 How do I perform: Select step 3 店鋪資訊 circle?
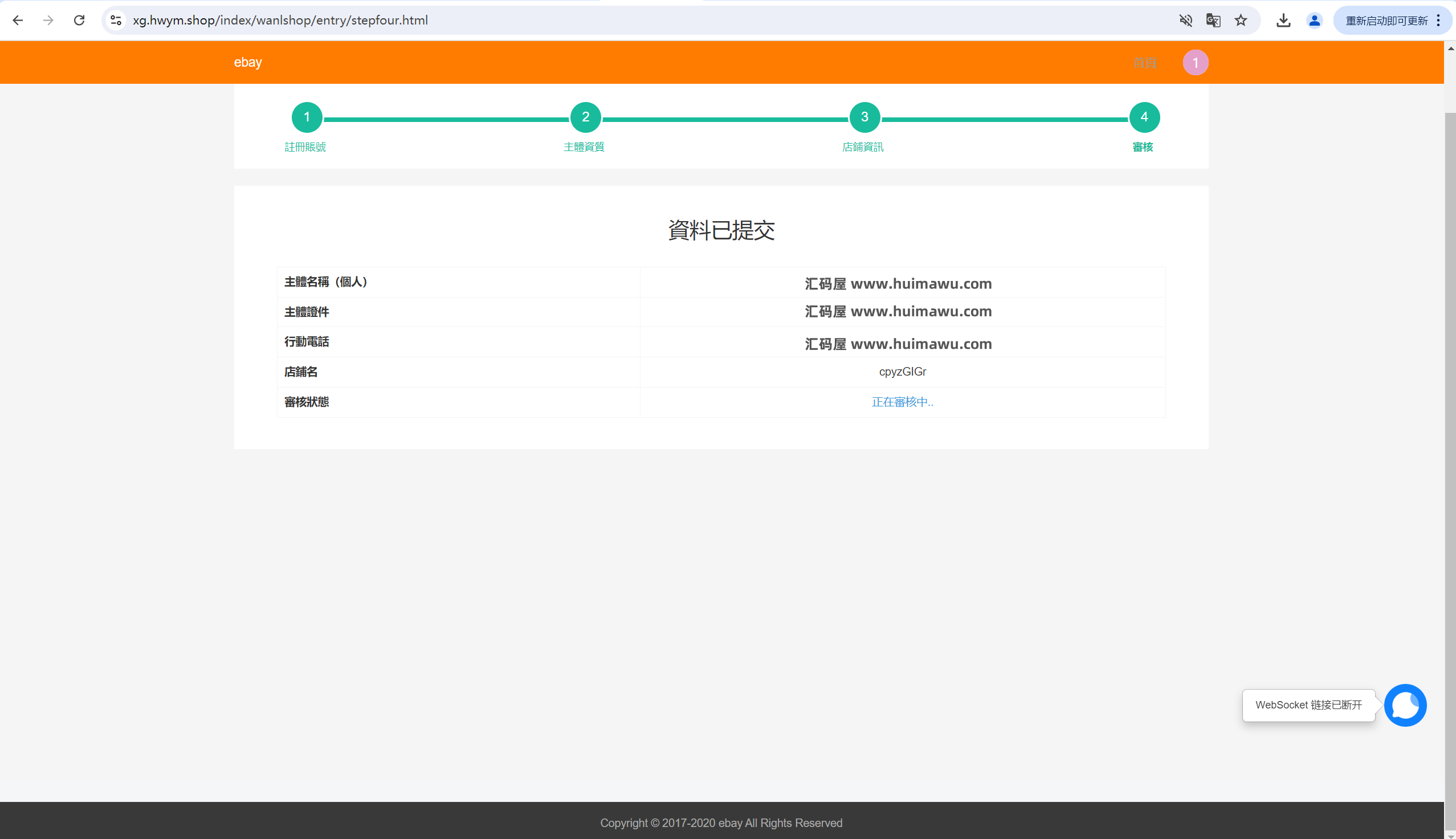click(x=864, y=117)
